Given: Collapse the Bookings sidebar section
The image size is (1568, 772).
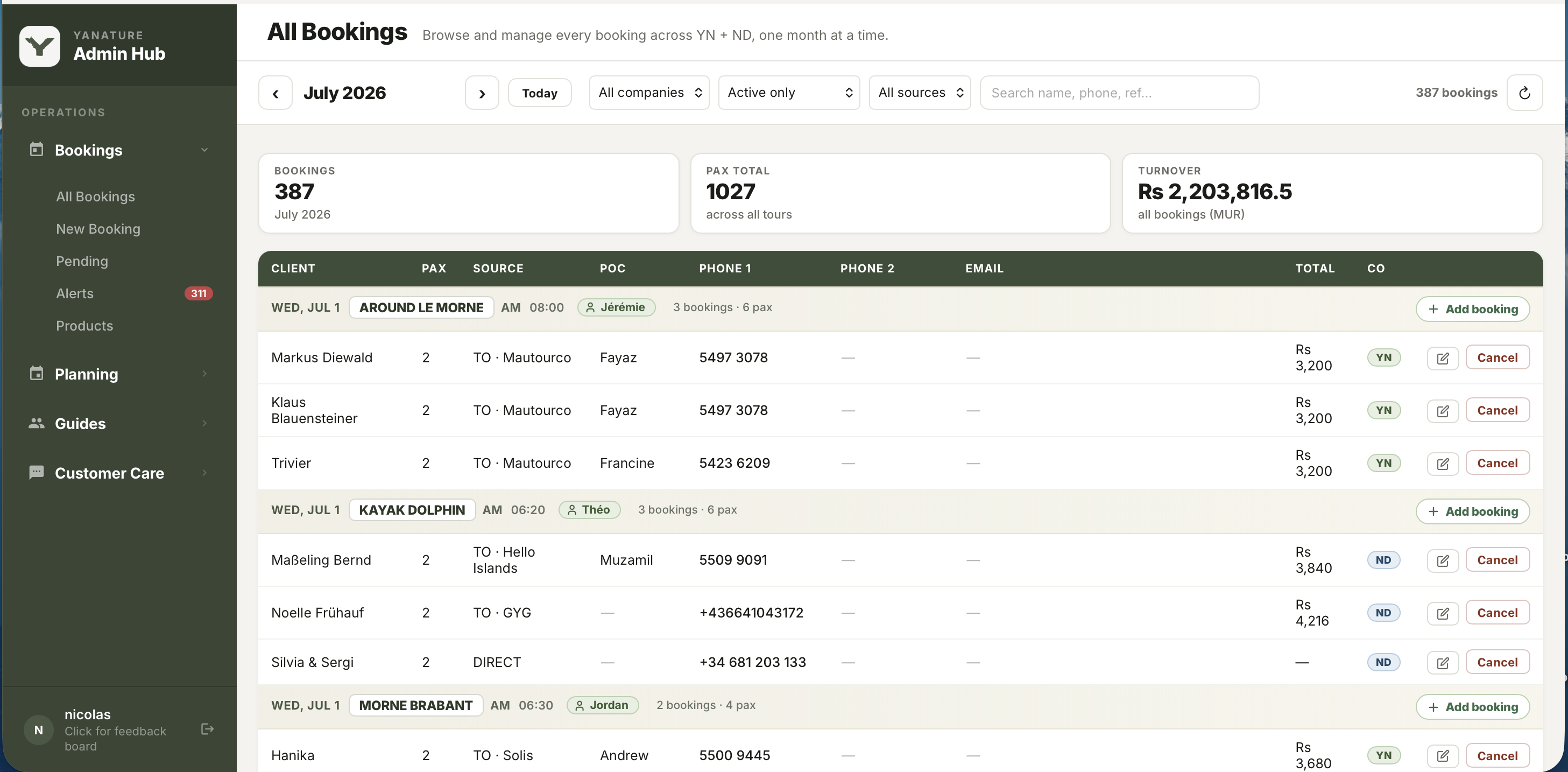Looking at the screenshot, I should 119,150.
